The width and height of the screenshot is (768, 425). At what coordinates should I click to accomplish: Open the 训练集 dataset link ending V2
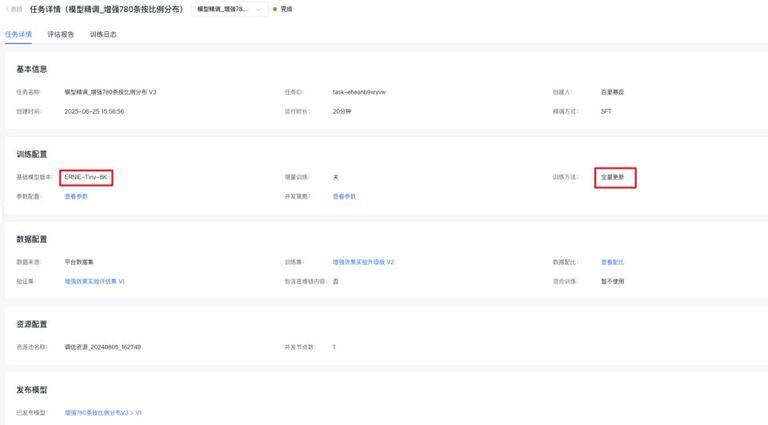(363, 262)
